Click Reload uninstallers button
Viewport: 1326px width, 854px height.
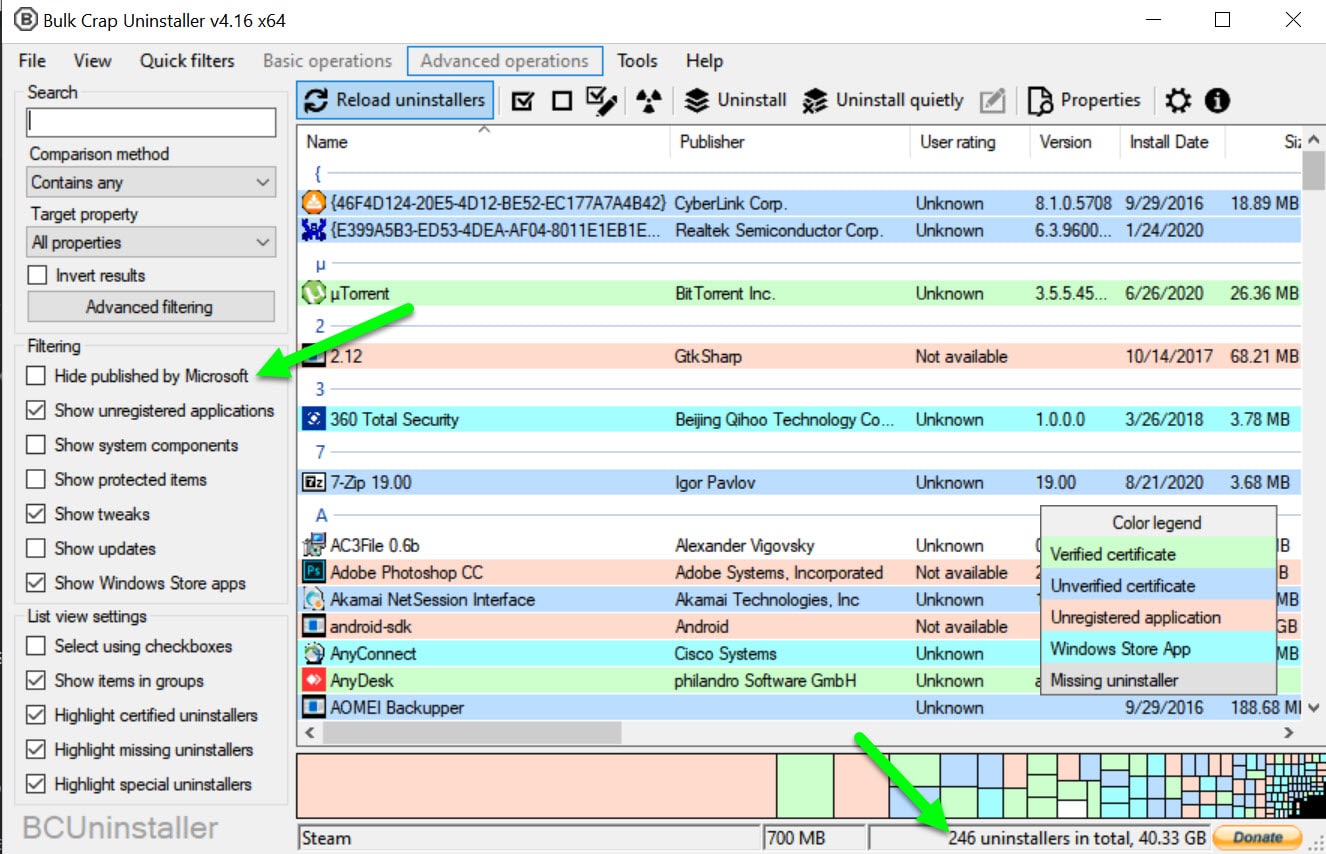[x=395, y=100]
